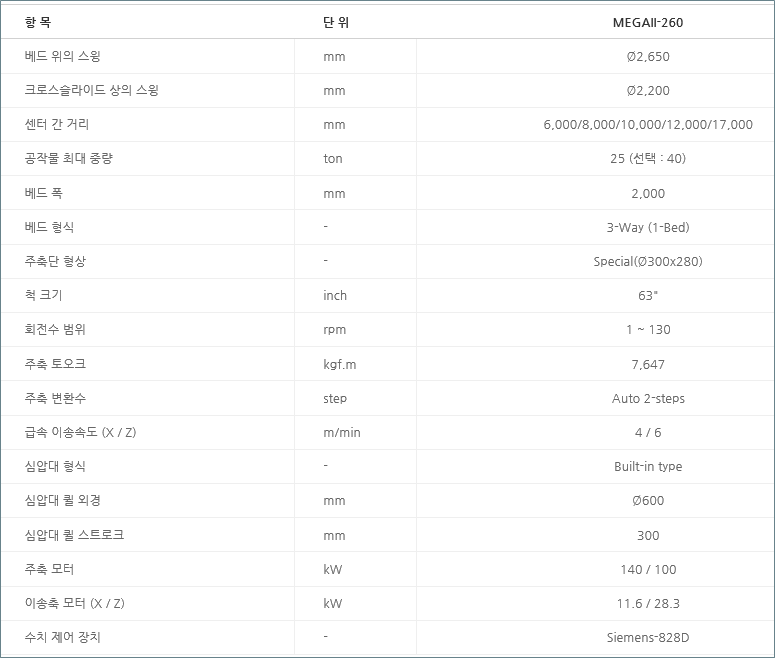Click the ton unit cell

pos(333,159)
